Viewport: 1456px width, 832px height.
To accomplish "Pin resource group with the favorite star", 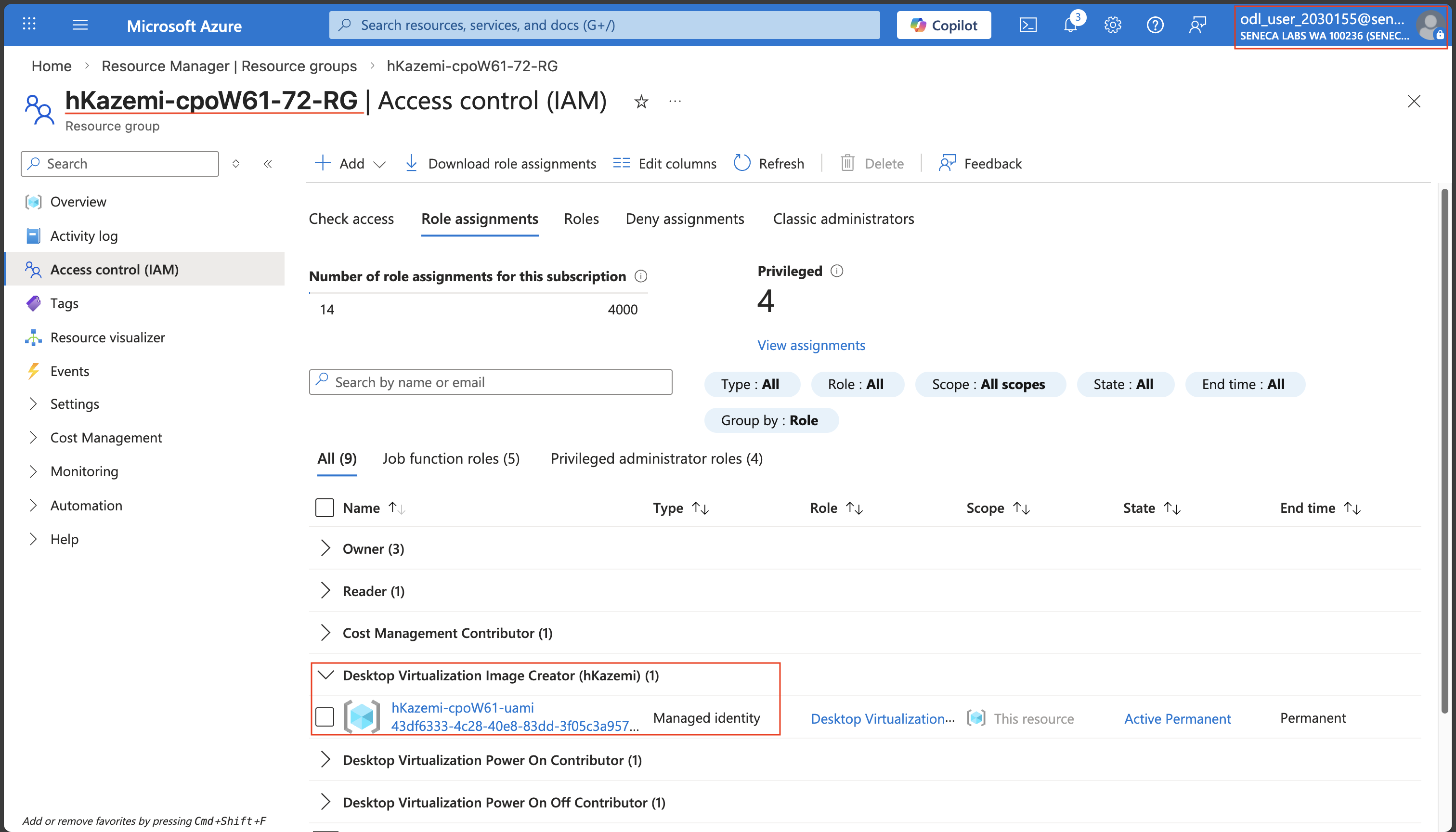I will (x=641, y=102).
